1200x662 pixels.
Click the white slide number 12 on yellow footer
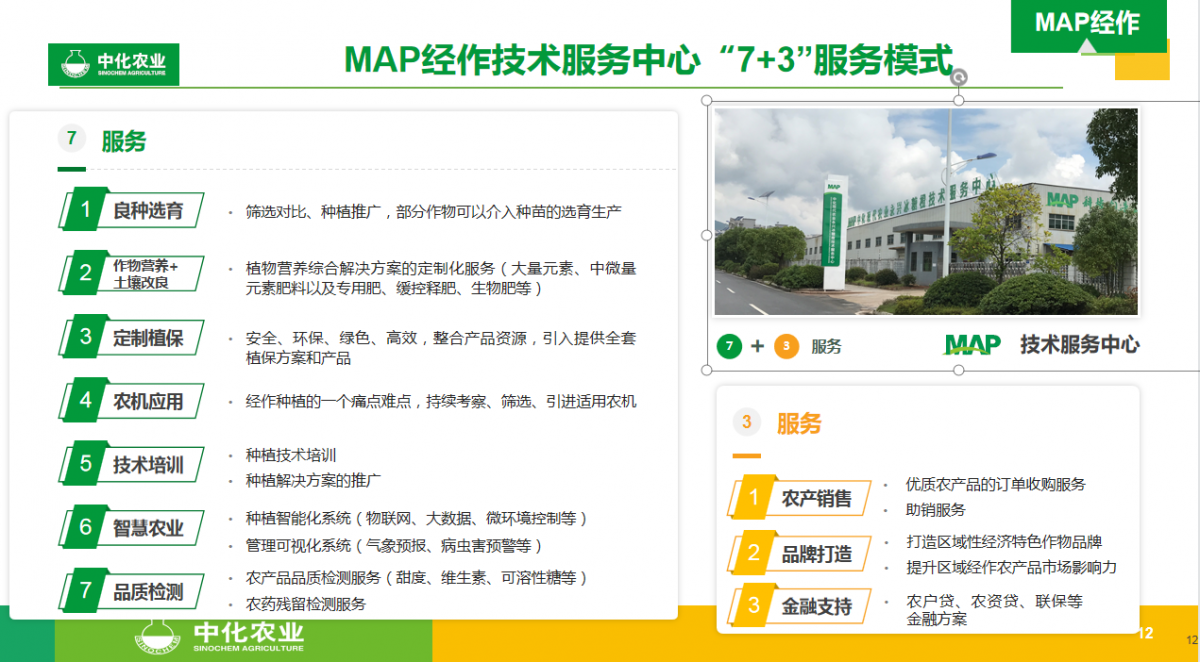[1146, 633]
